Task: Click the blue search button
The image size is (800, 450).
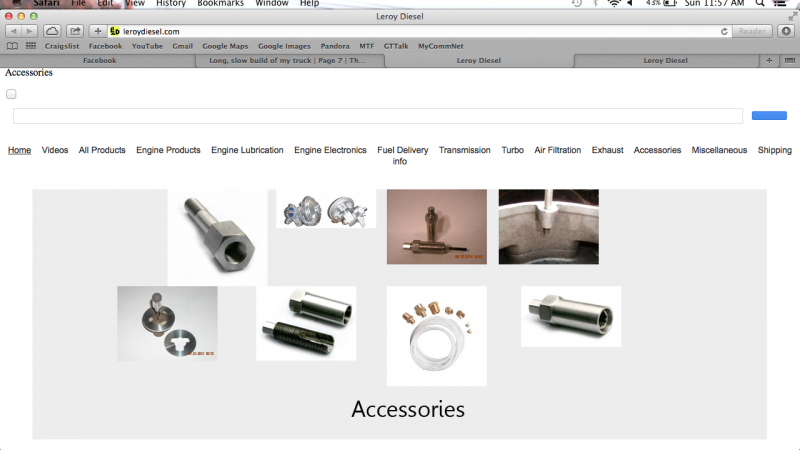Action: point(768,116)
